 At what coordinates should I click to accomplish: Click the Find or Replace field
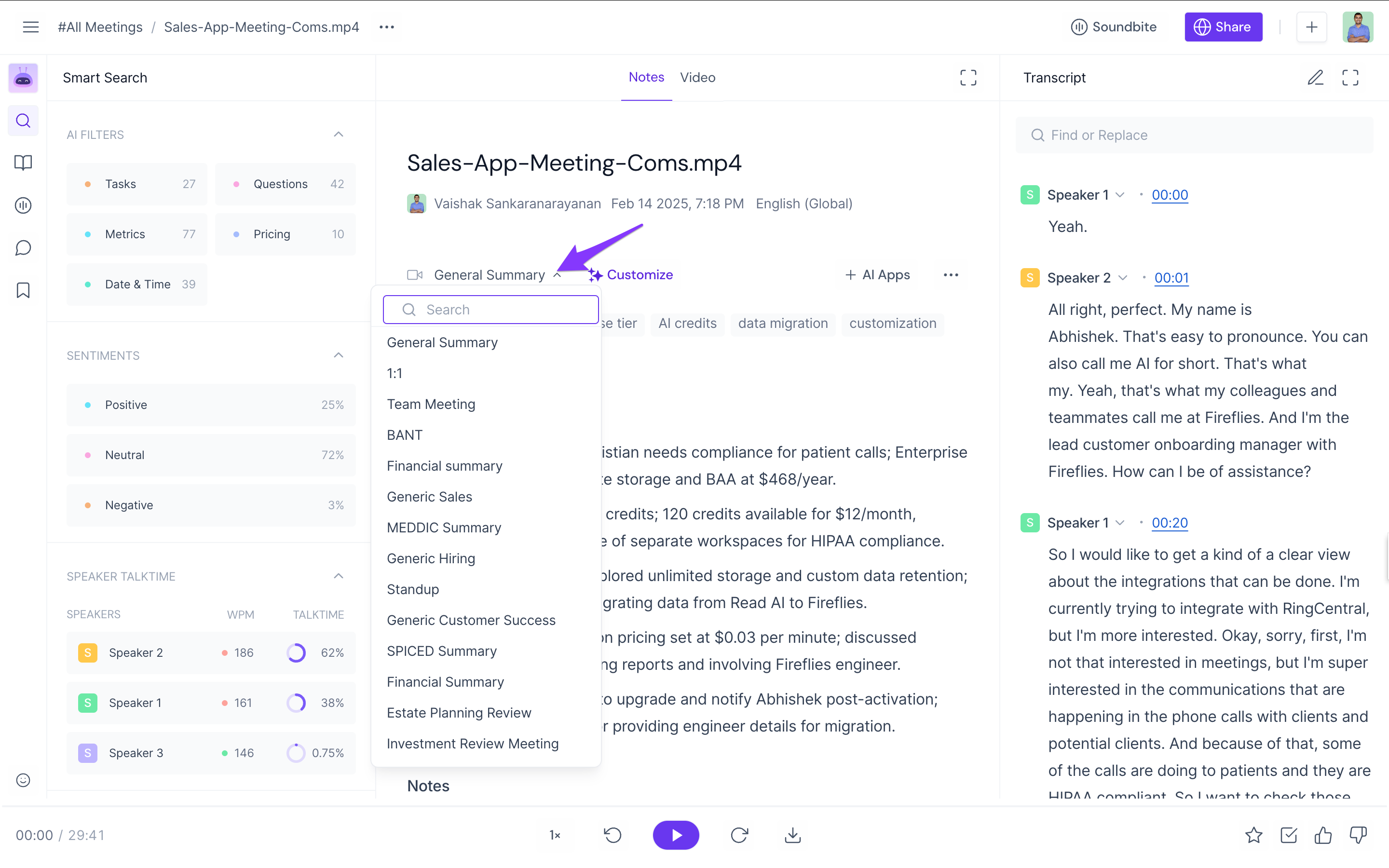(1194, 135)
